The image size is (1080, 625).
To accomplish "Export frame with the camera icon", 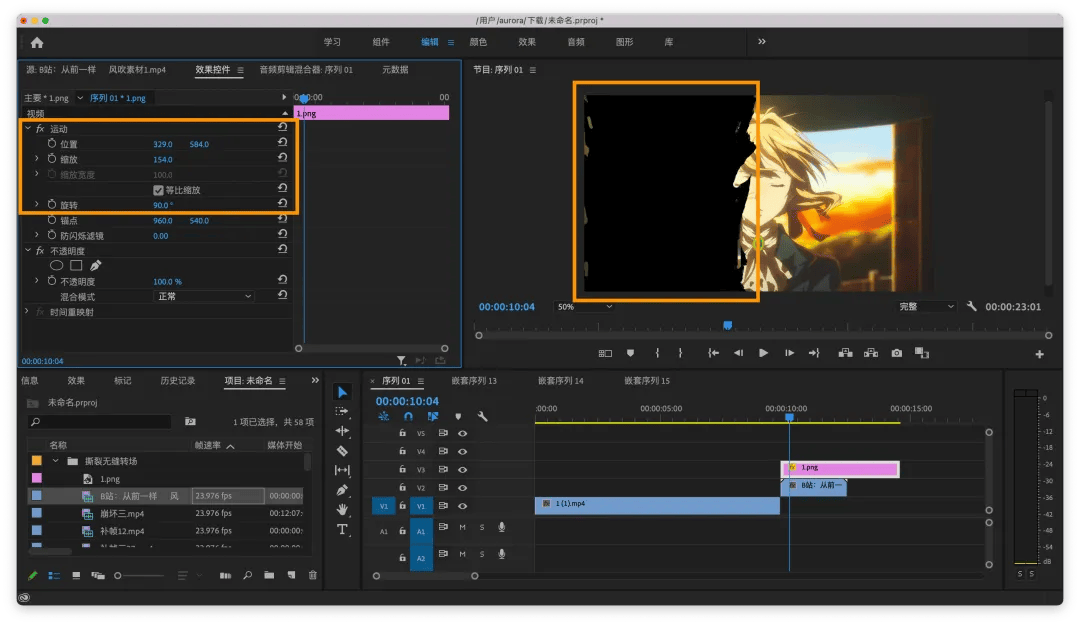I will [x=897, y=353].
